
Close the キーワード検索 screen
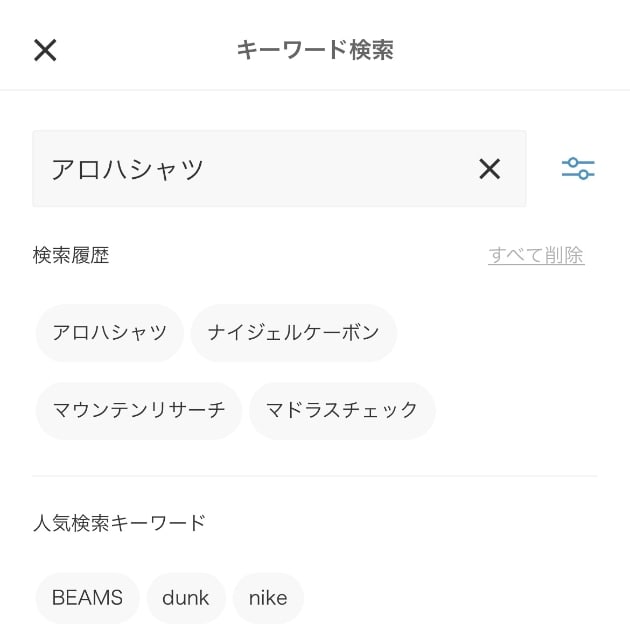45,50
